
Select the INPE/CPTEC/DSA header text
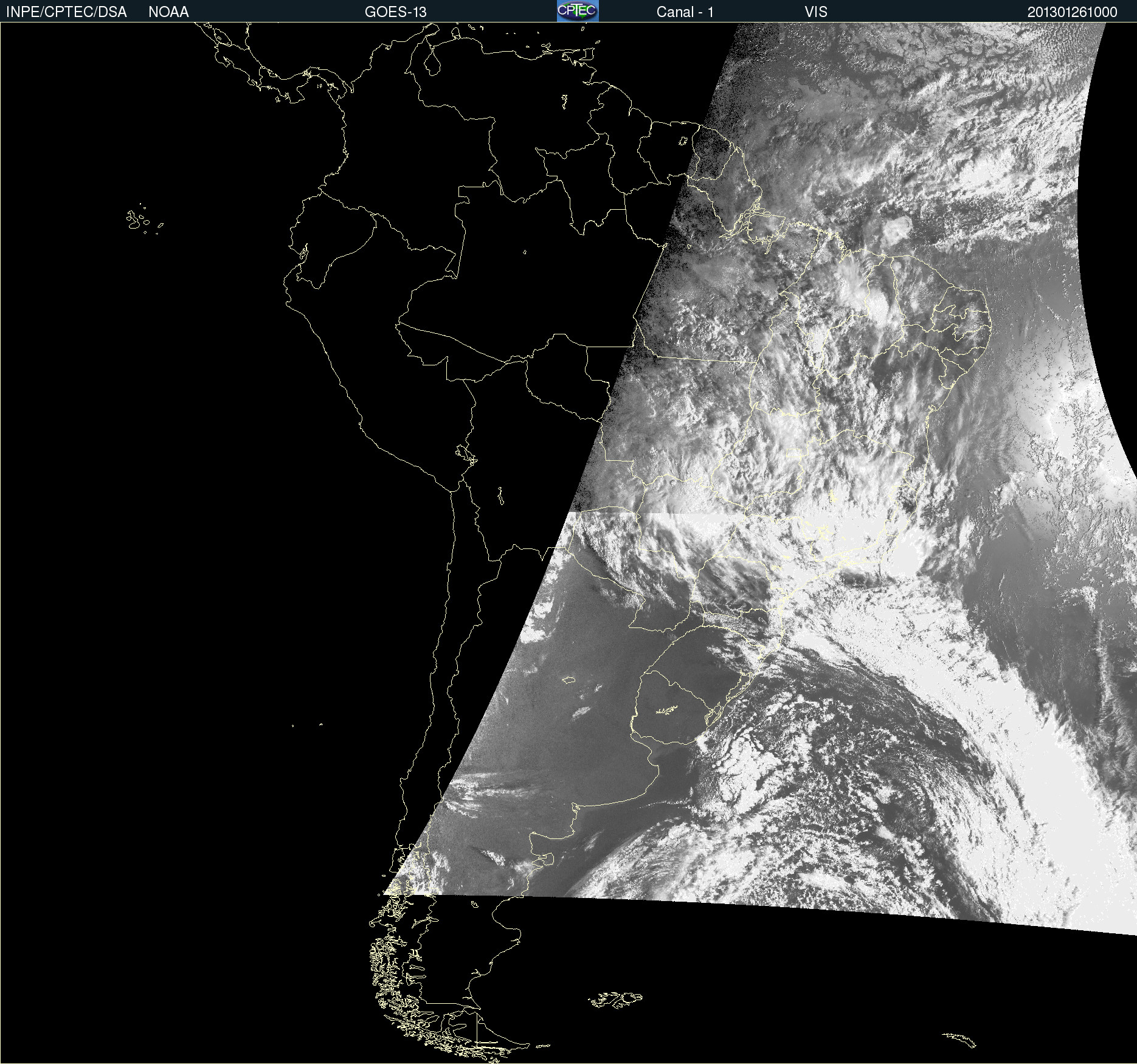[66, 12]
